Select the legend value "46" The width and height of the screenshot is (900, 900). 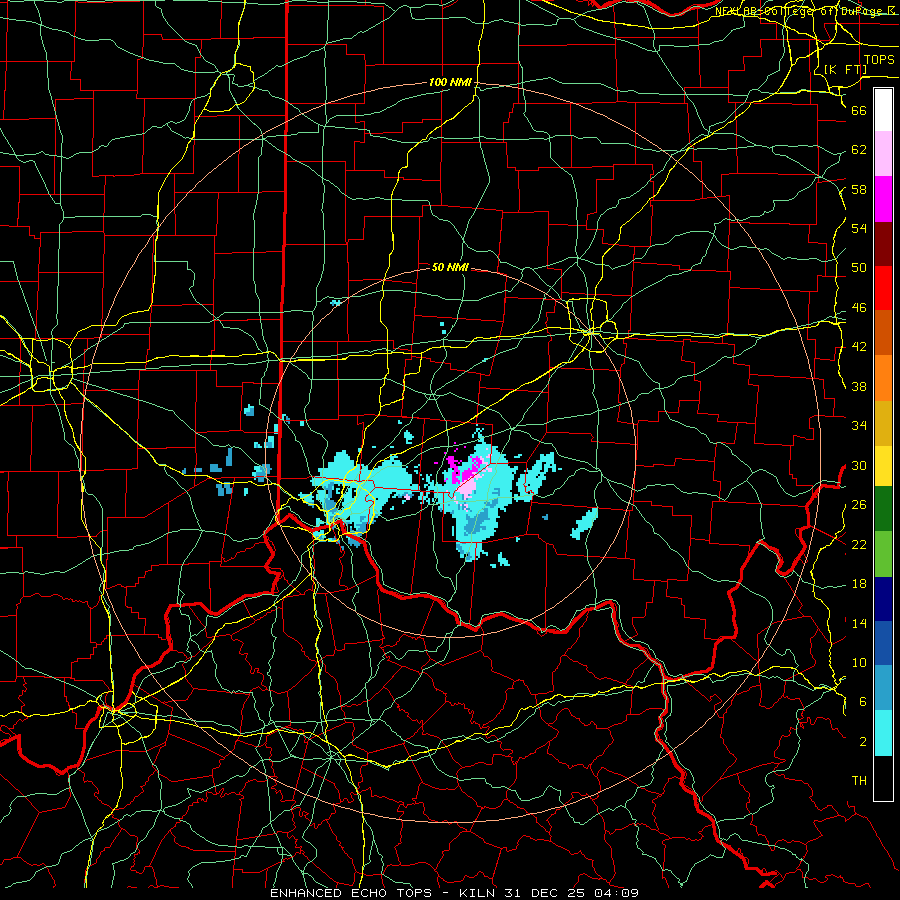pyautogui.click(x=859, y=308)
